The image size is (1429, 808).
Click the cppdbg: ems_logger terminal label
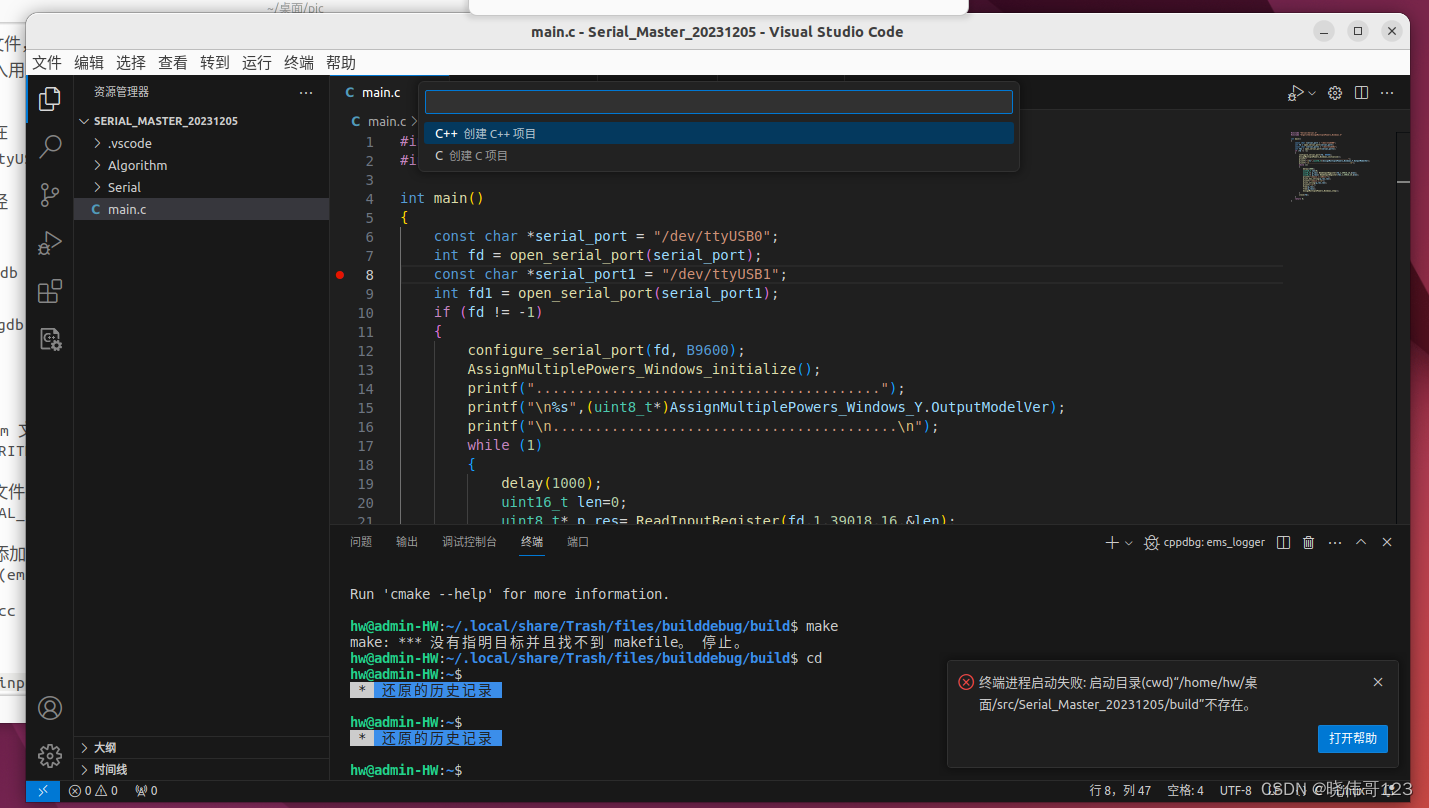(1205, 542)
